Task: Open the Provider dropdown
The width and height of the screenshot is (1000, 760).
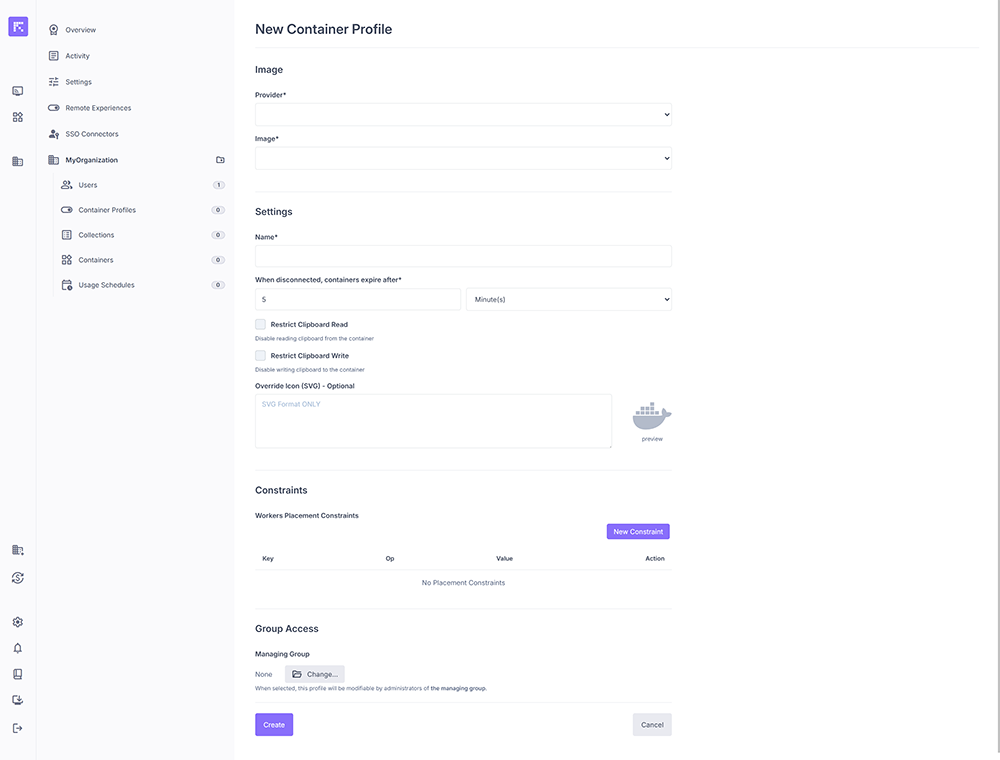Action: (463, 115)
